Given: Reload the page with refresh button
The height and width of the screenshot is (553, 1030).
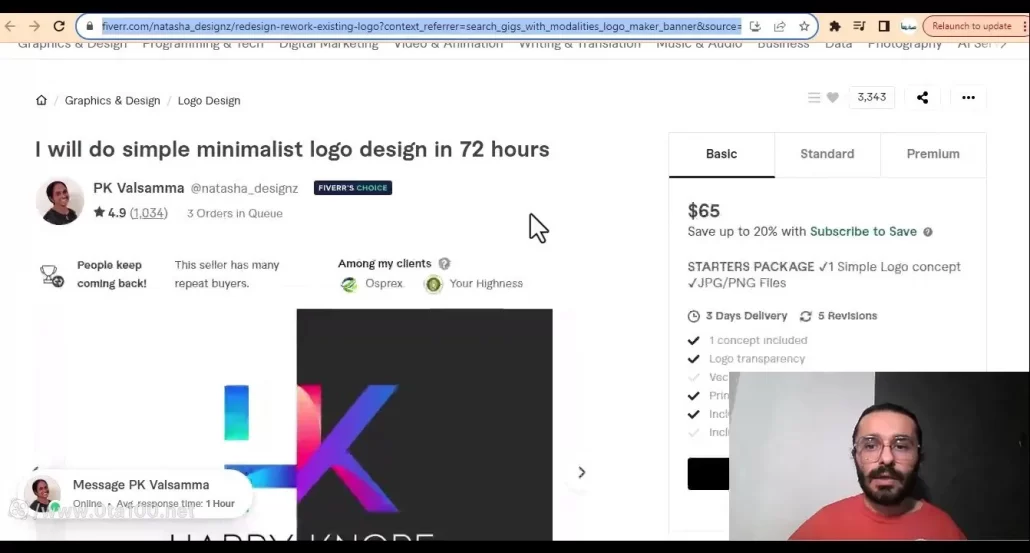Looking at the screenshot, I should 59,26.
